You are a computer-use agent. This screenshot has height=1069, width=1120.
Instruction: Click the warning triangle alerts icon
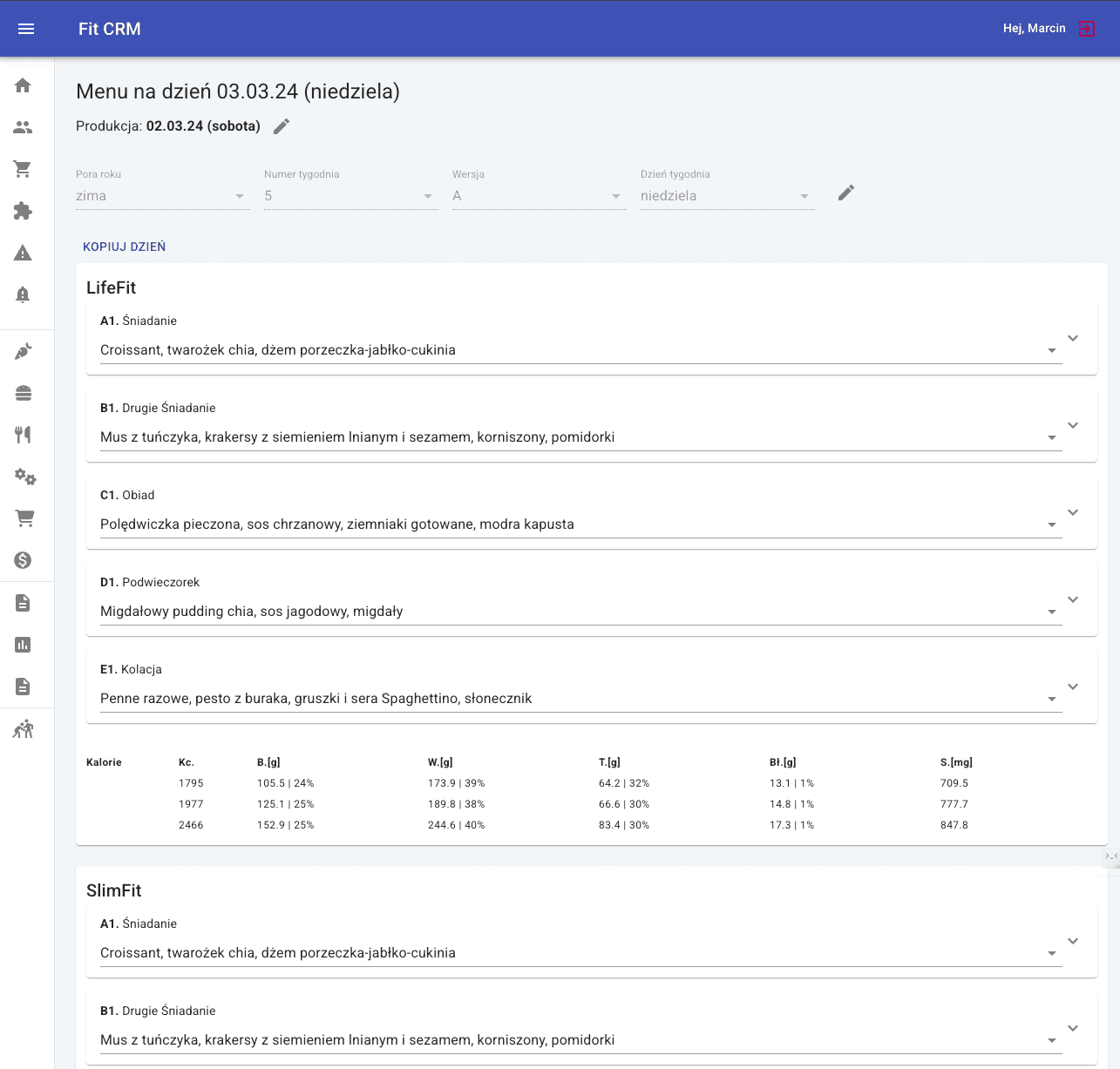[x=22, y=252]
